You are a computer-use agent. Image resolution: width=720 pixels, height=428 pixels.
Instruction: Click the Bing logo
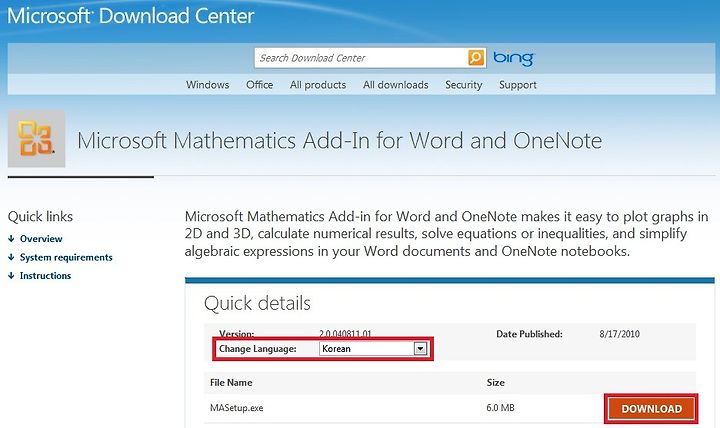click(x=513, y=58)
